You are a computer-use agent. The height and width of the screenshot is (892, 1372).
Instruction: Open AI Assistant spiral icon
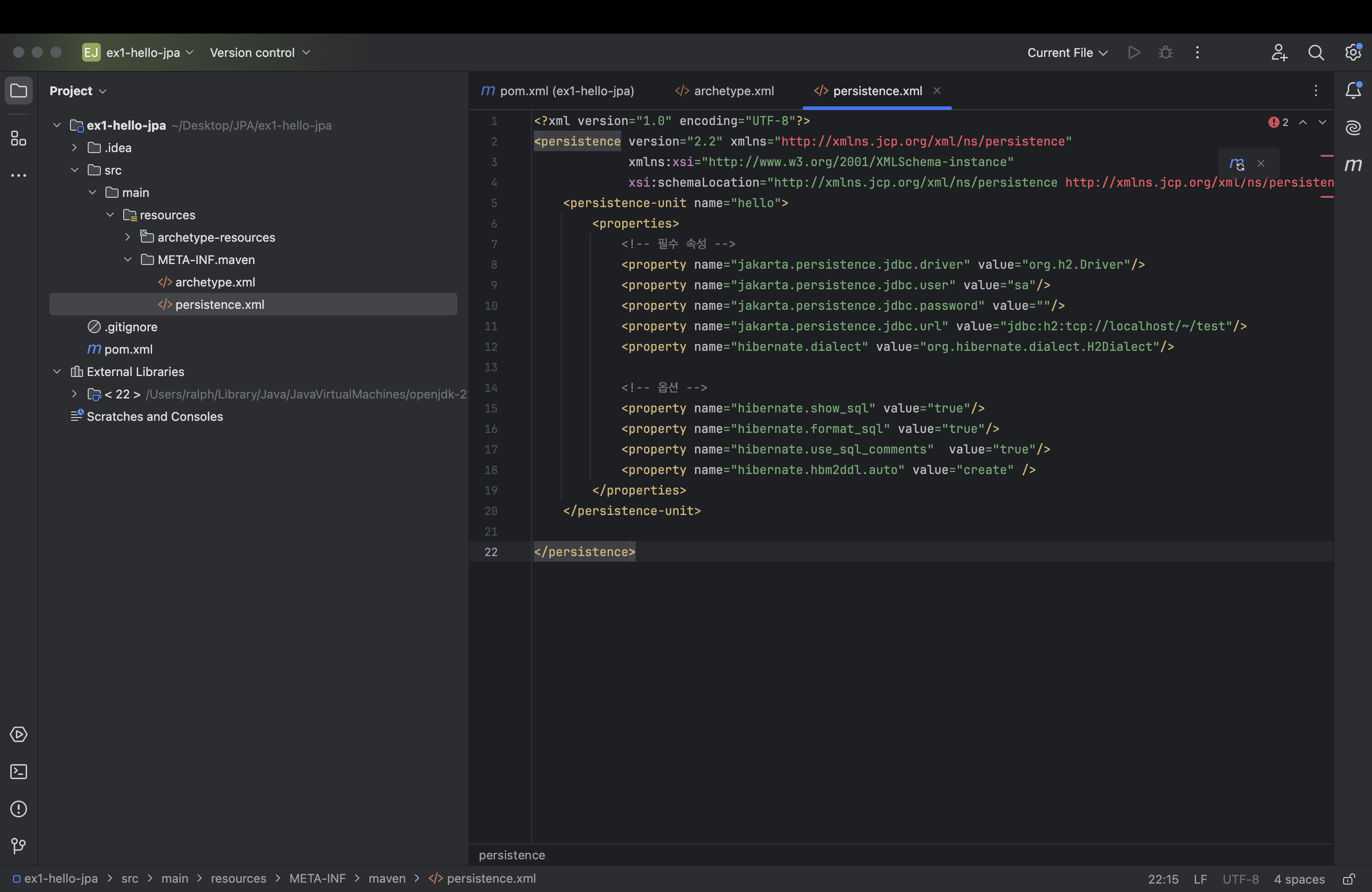(x=1353, y=127)
